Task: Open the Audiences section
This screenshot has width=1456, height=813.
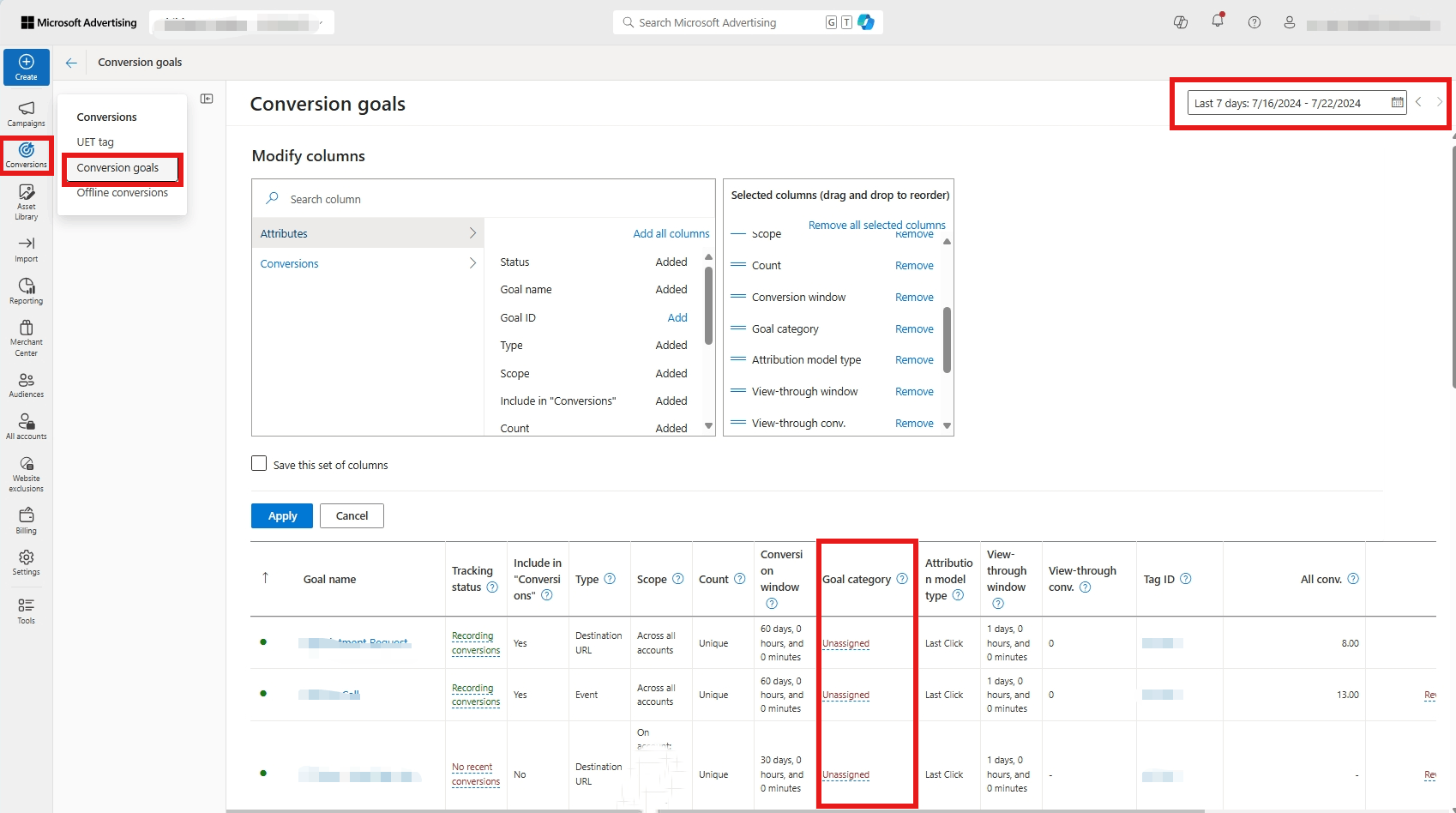Action: tap(26, 385)
